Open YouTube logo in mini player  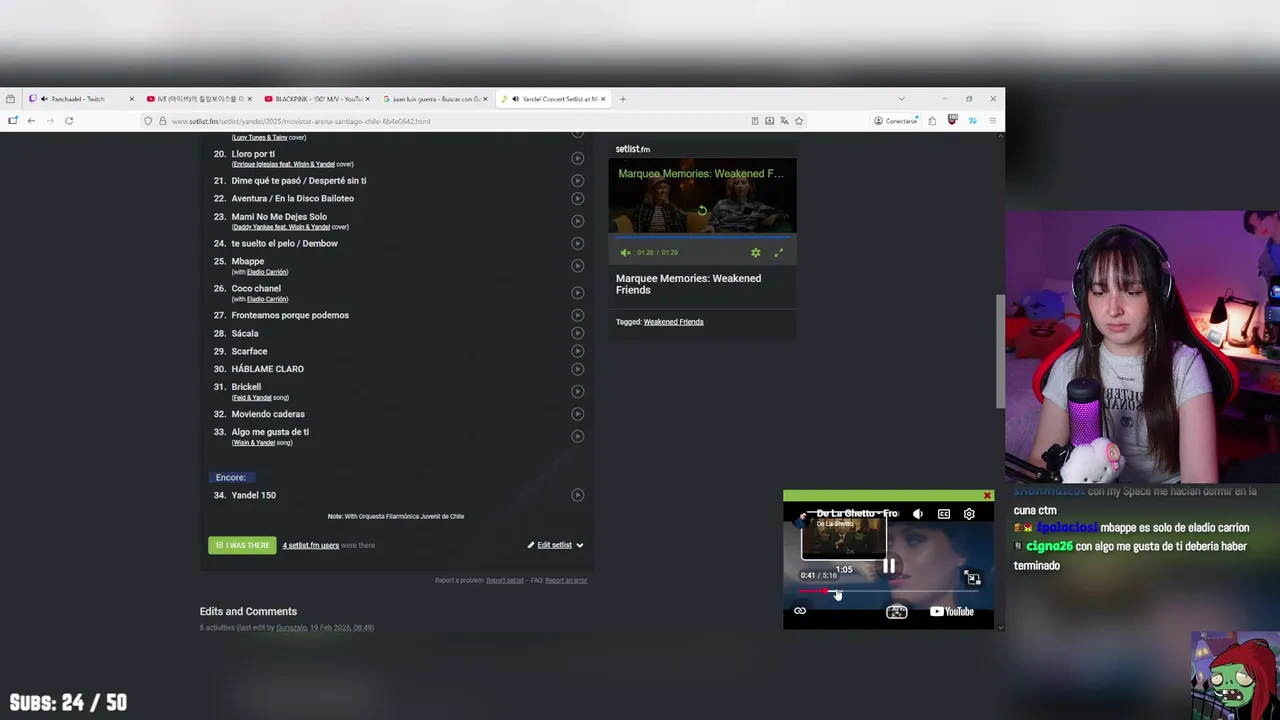(952, 611)
